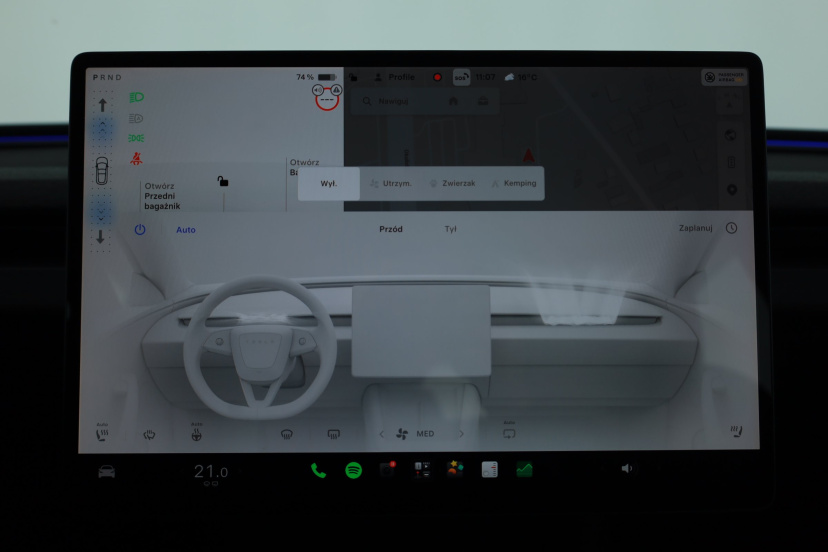The height and width of the screenshot is (552, 828).
Task: Switch to the Tył climate tab
Action: [450, 229]
